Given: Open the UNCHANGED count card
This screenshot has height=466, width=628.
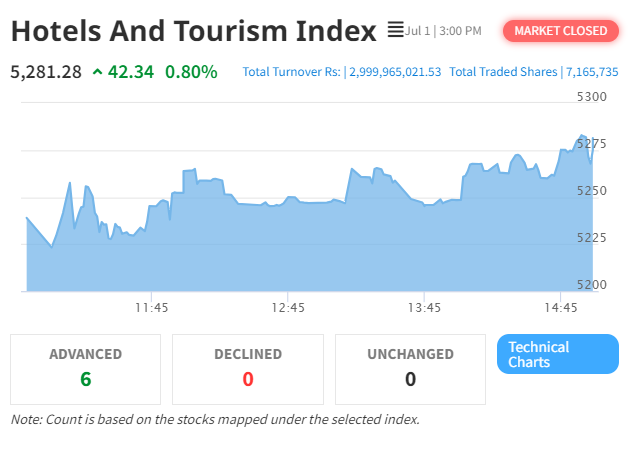Looking at the screenshot, I should [x=411, y=369].
